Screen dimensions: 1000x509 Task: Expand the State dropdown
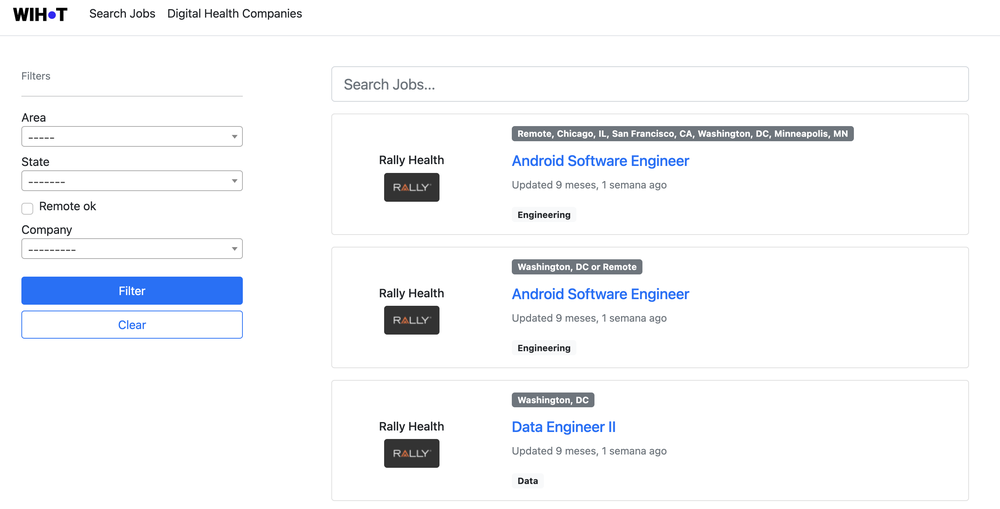click(132, 181)
